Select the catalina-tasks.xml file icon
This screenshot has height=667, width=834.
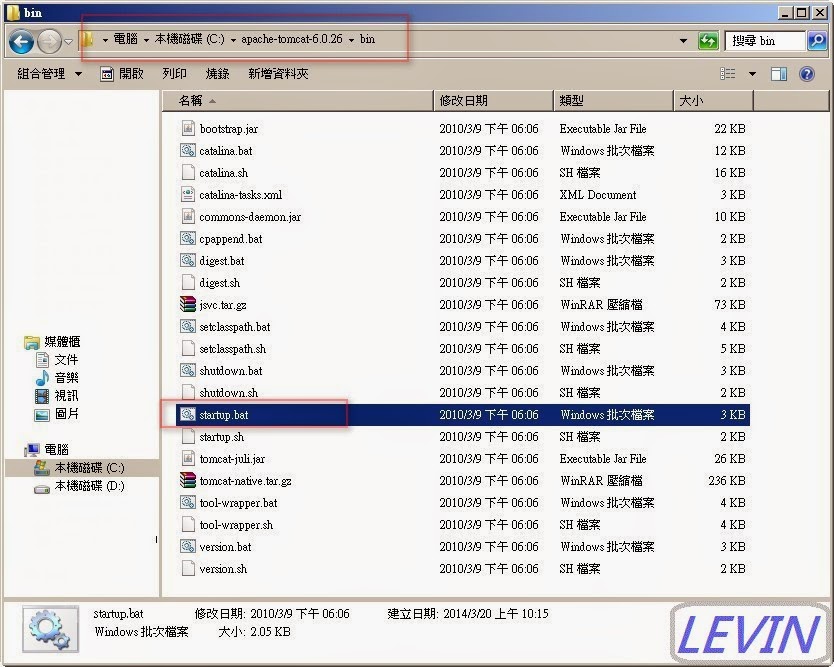188,194
